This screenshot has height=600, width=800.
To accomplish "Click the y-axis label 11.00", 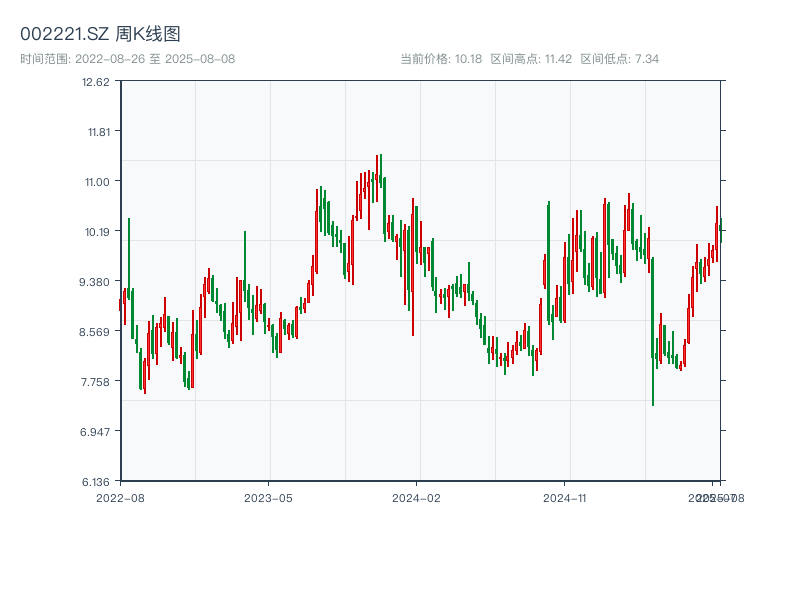I will 97,182.
